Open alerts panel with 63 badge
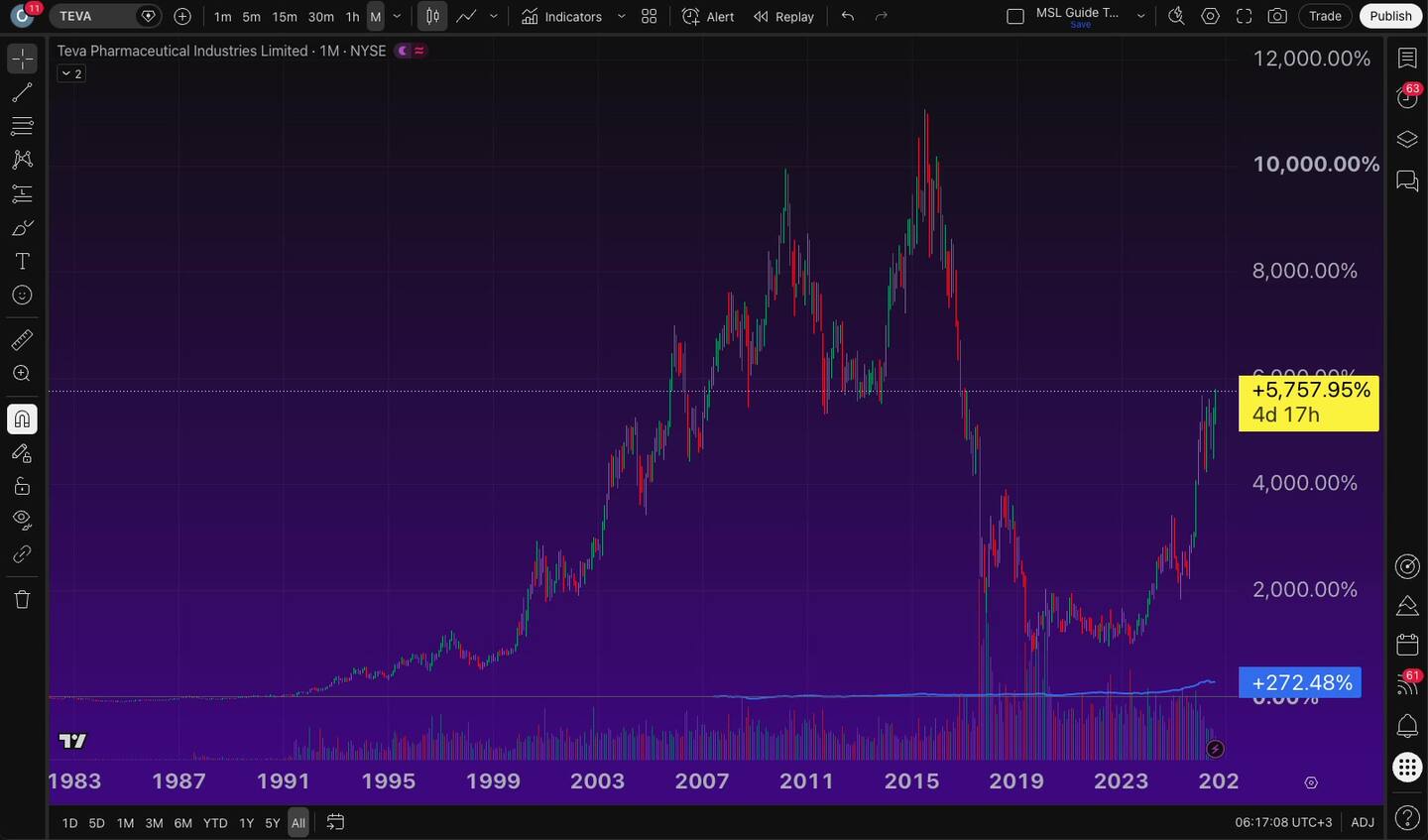Screen dimensions: 1428x840 [x=1407, y=97]
